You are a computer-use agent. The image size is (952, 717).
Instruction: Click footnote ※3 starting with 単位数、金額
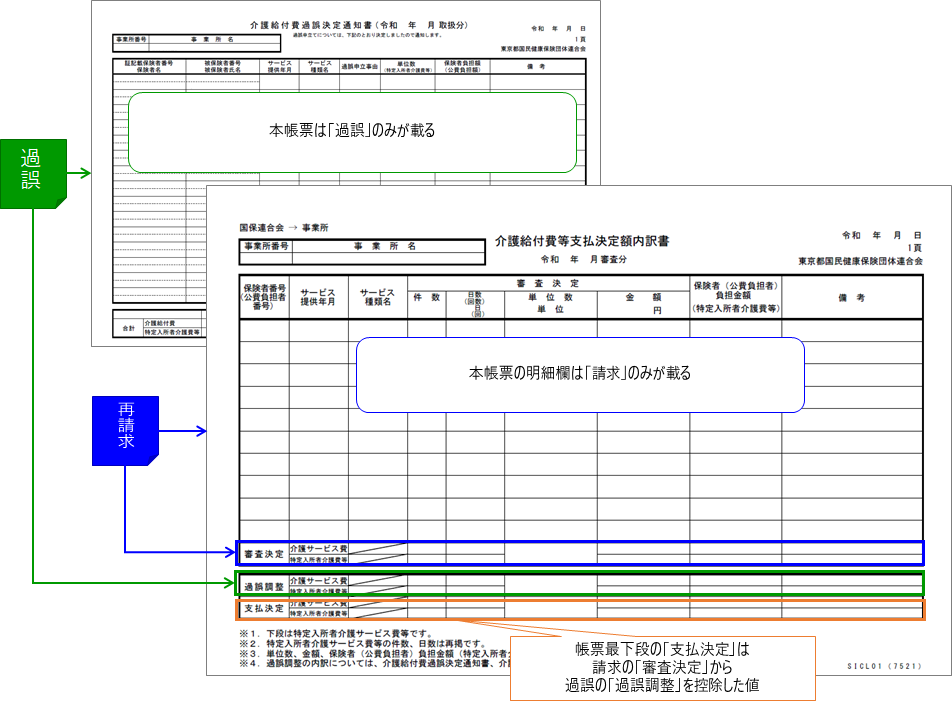[375, 654]
